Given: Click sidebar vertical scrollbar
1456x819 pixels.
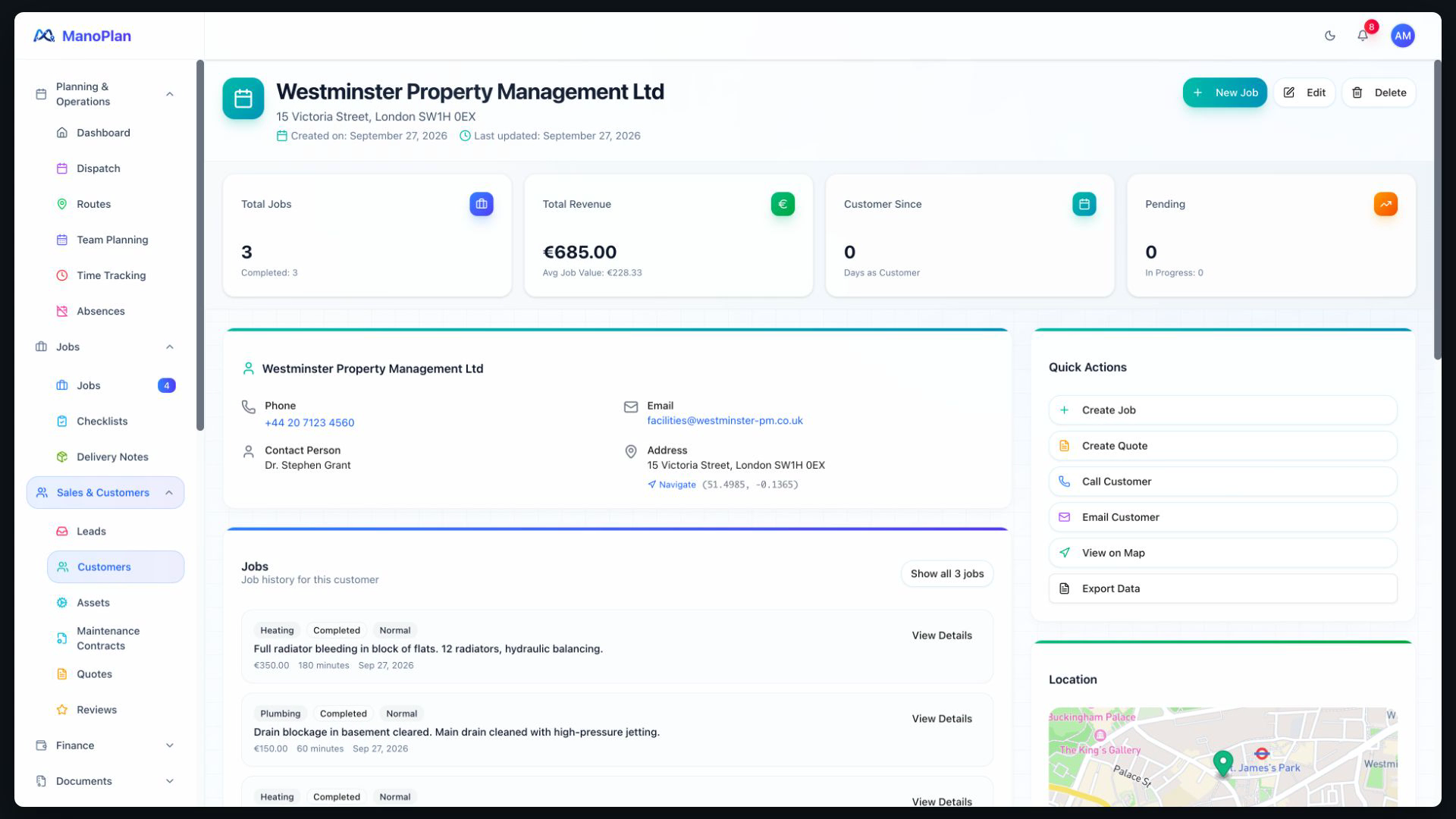Looking at the screenshot, I should tap(200, 245).
